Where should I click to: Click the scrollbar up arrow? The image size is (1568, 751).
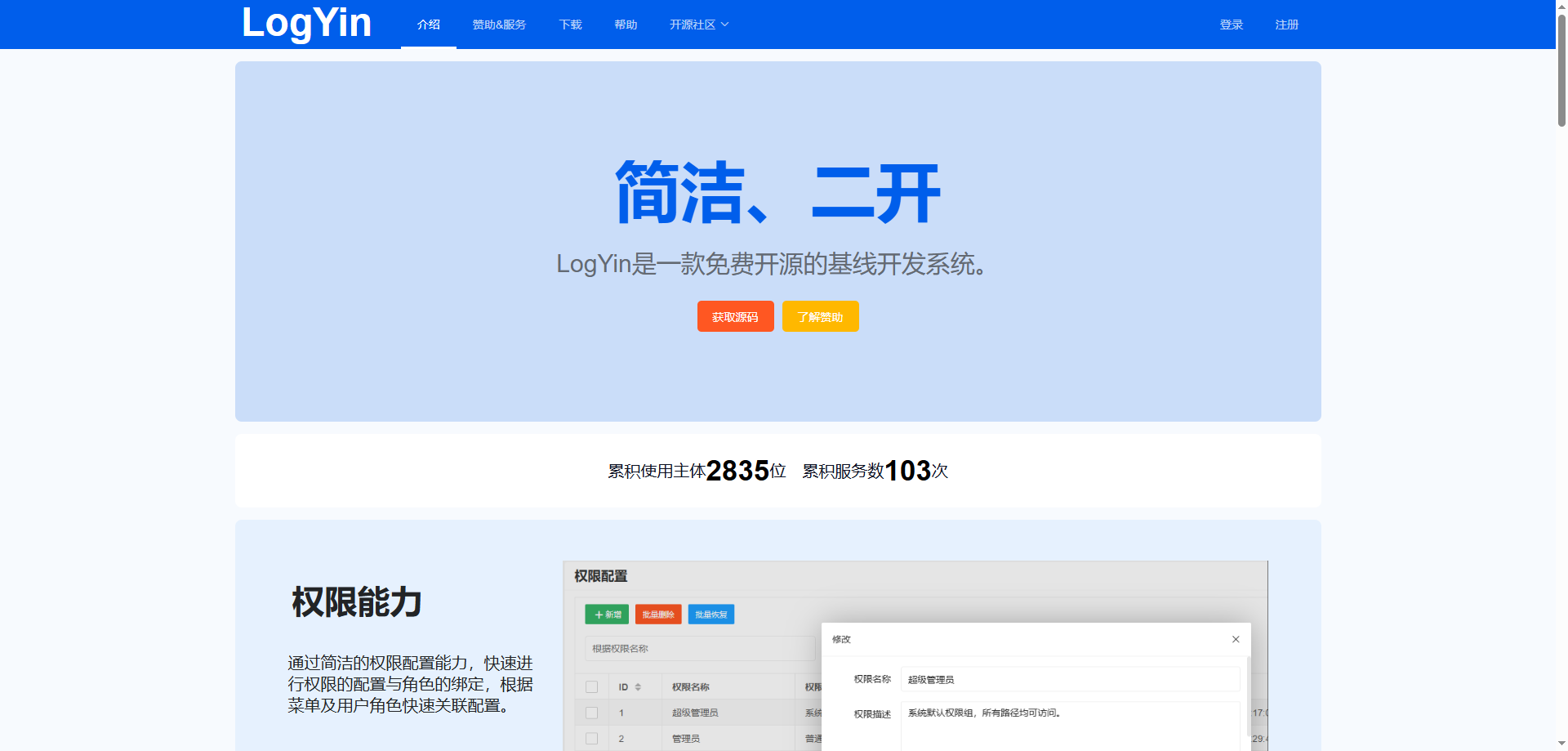pos(1561,6)
